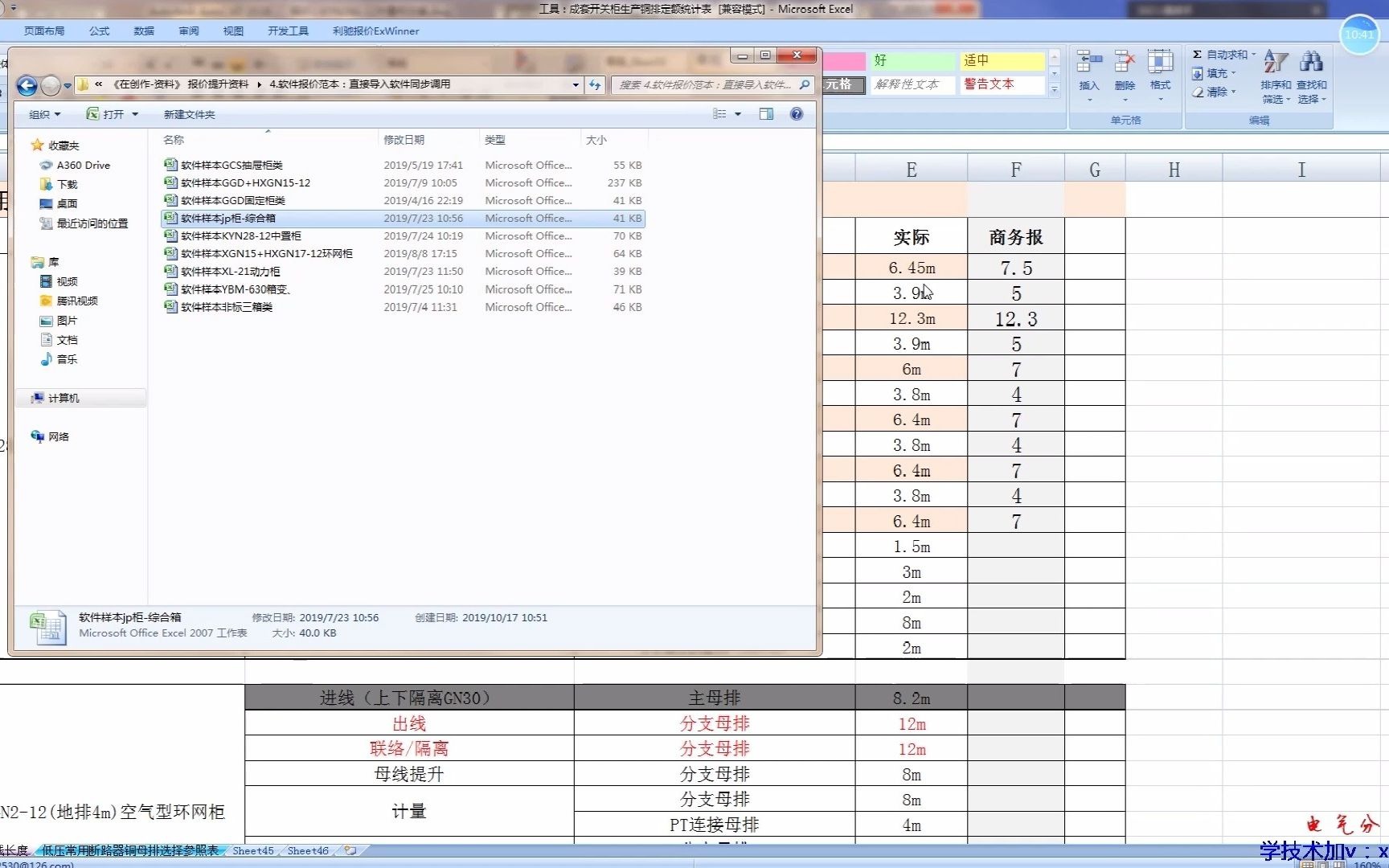
Task: Sort files by 修改日期 column header
Action: (428, 140)
